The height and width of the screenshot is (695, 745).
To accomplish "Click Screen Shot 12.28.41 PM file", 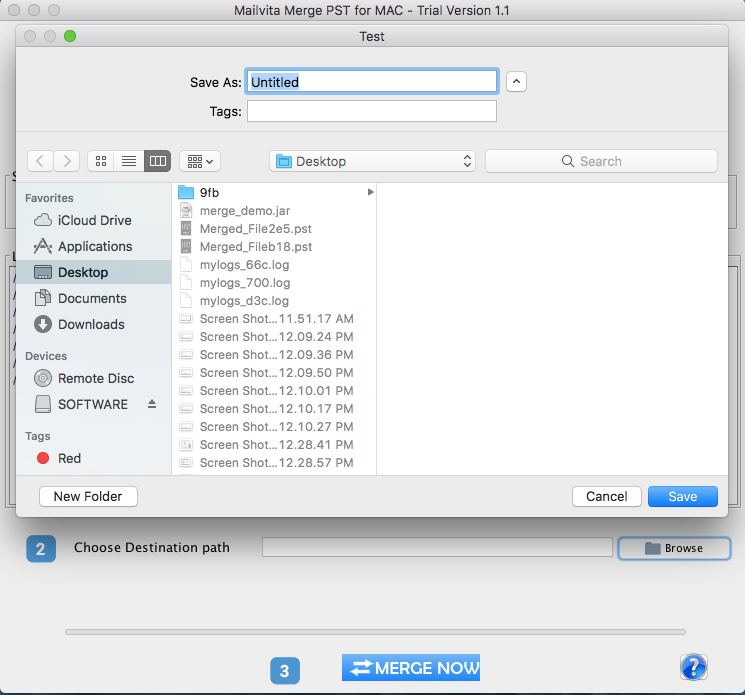I will point(276,445).
